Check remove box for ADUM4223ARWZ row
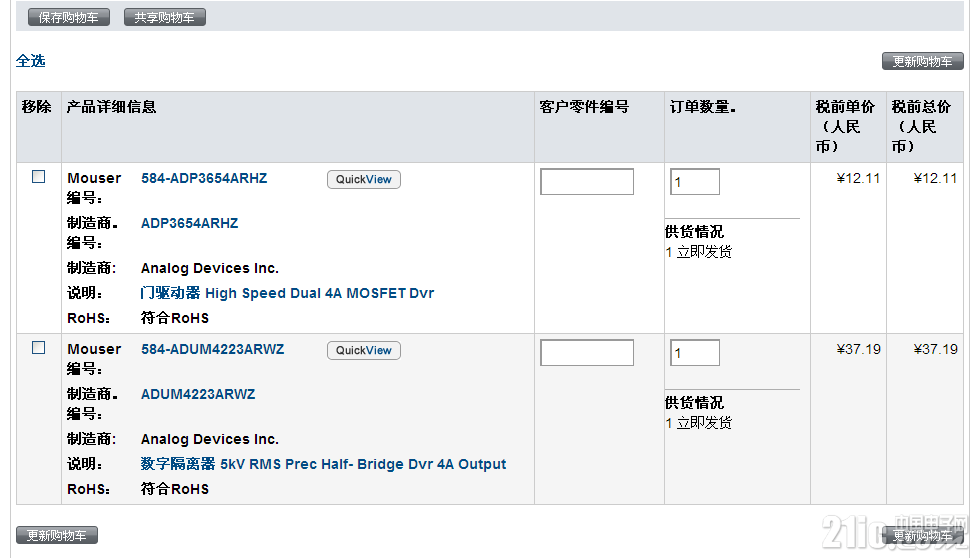 39,348
